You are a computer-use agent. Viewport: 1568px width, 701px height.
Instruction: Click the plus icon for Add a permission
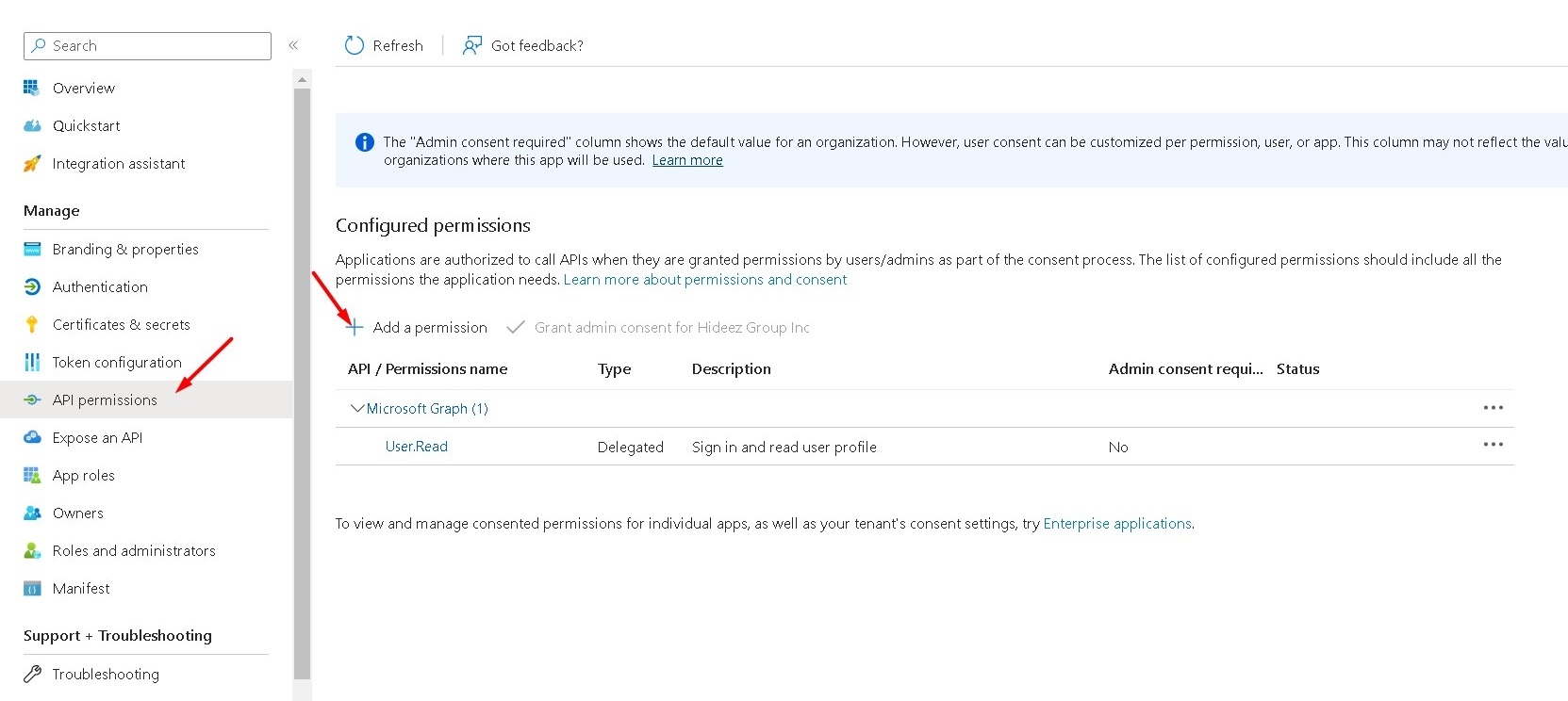[355, 327]
